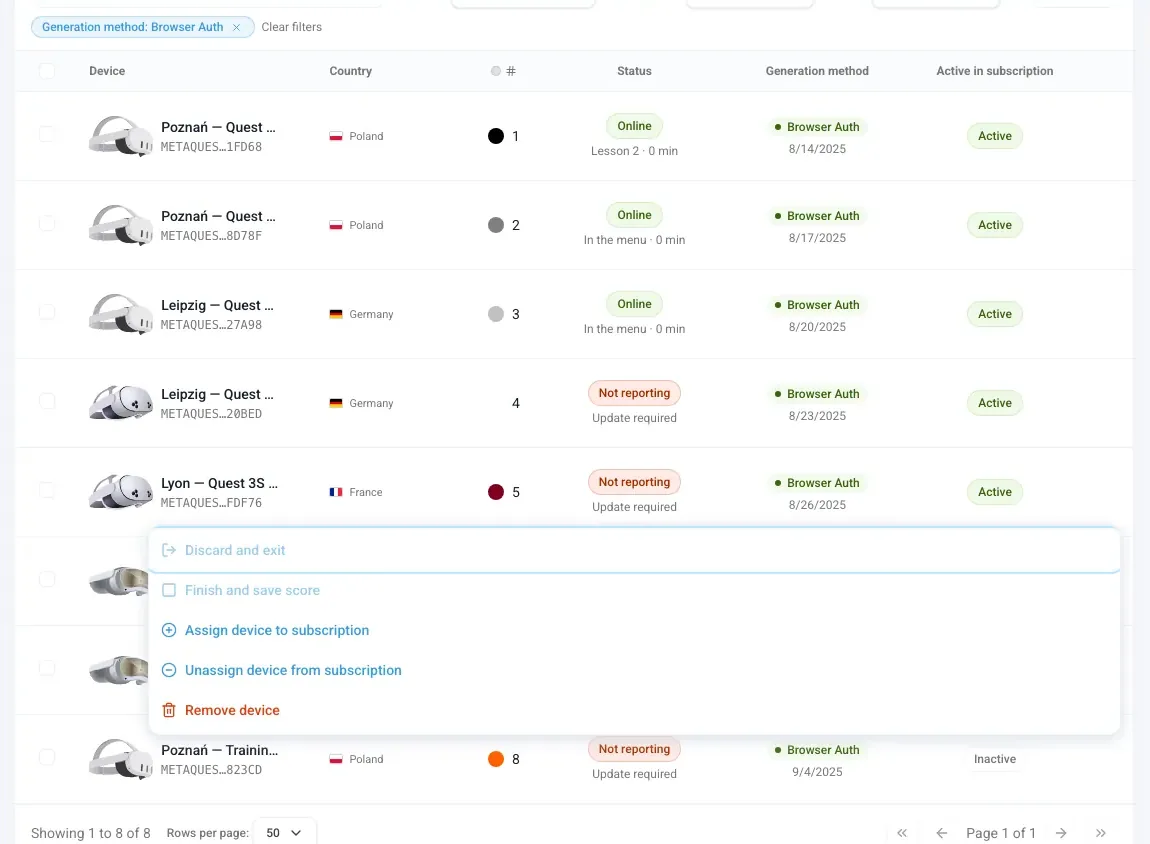Click the trash icon for Remove device

click(x=169, y=710)
